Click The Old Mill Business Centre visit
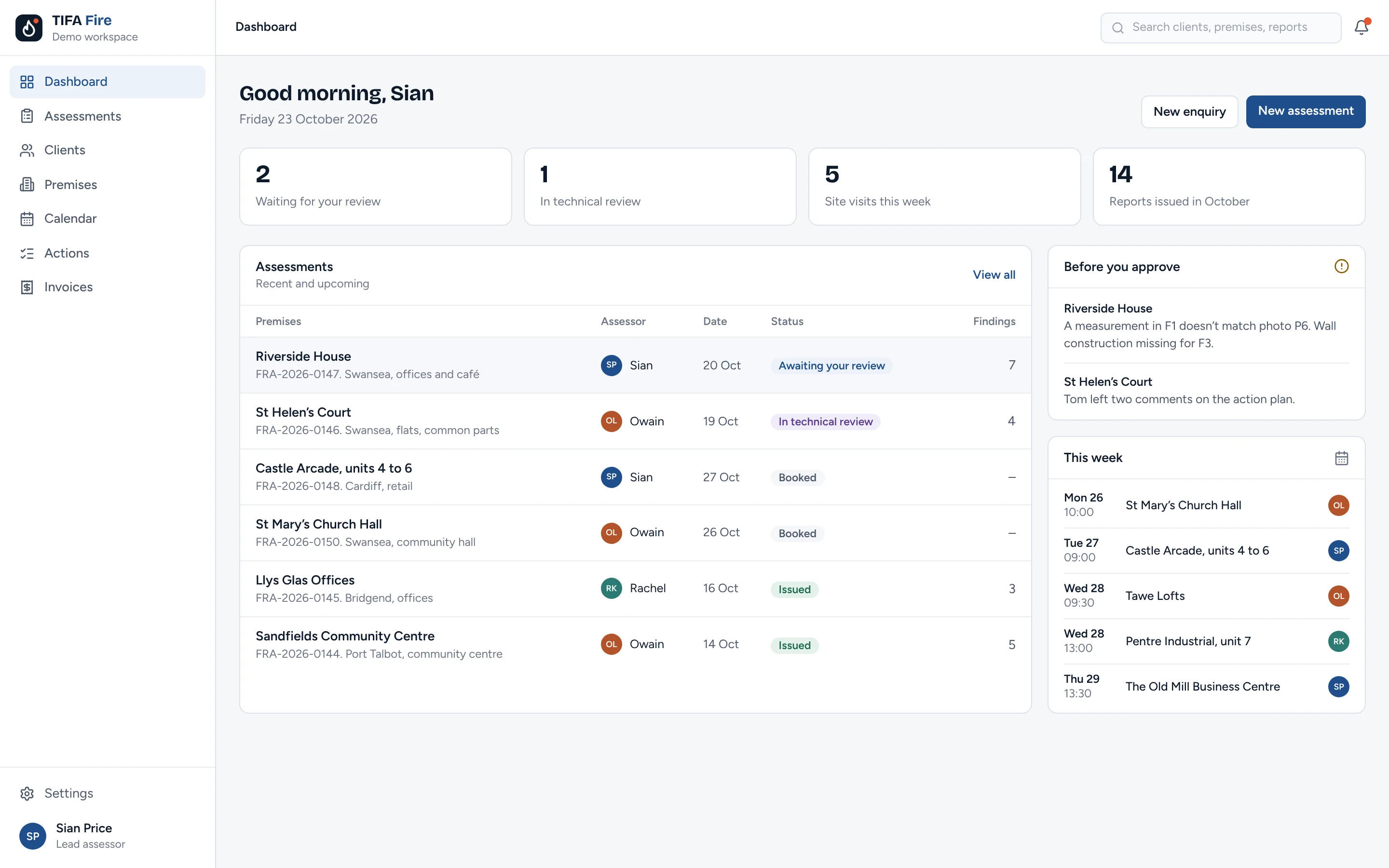 pos(1206,687)
